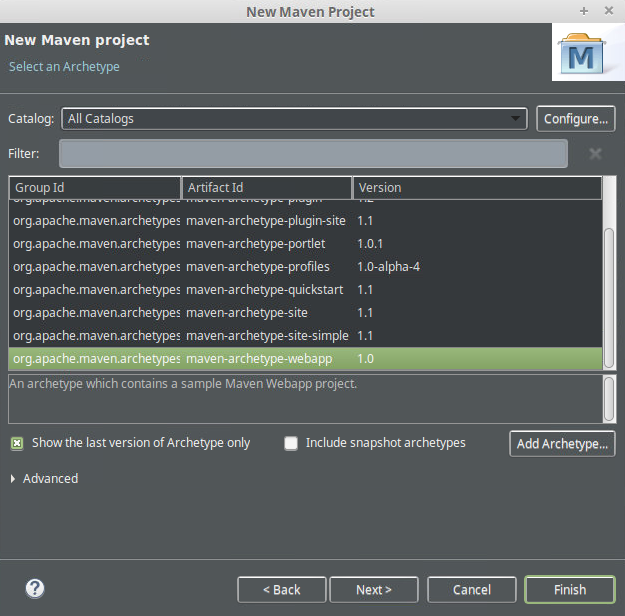Click the help question mark icon
Viewport: 625px width, 616px height.
(35, 588)
